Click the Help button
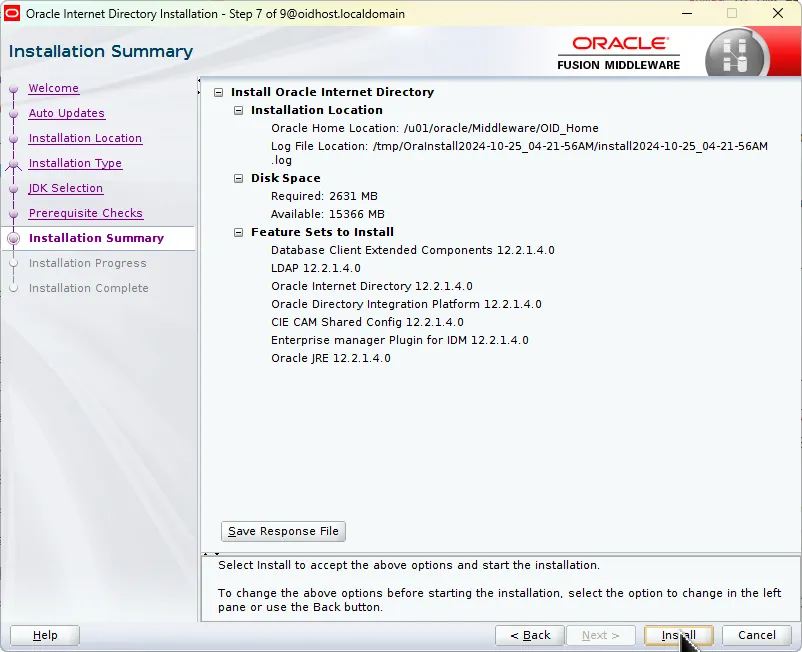The height and width of the screenshot is (652, 802). coord(45,635)
